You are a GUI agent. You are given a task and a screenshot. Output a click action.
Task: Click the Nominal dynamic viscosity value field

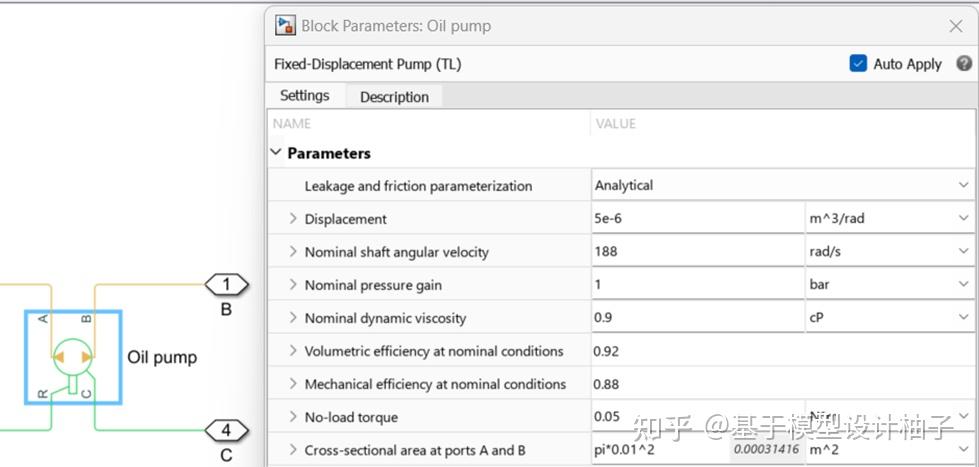coord(697,318)
